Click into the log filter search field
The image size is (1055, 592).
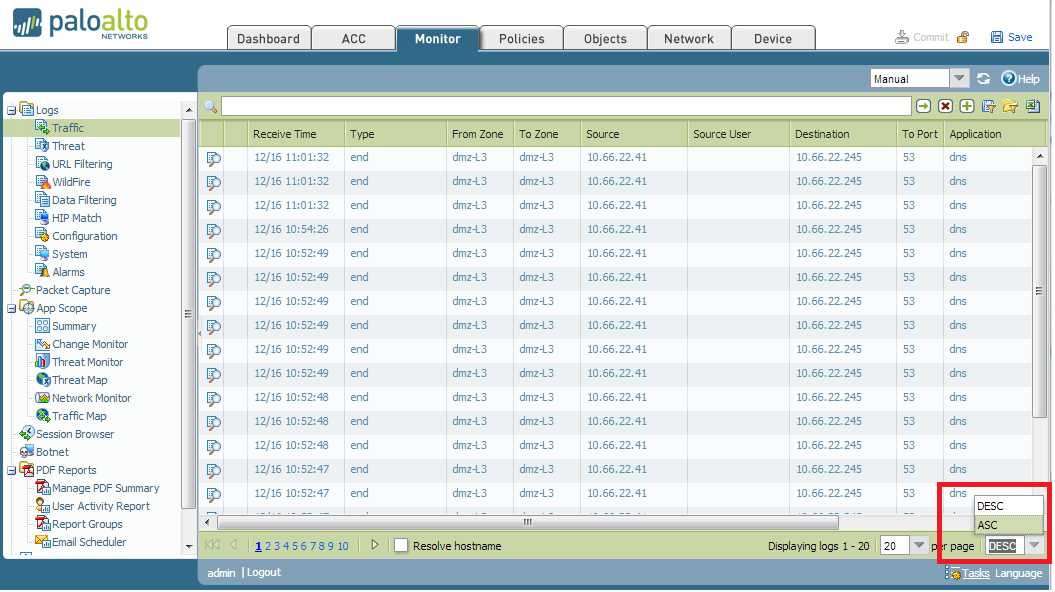tap(566, 106)
